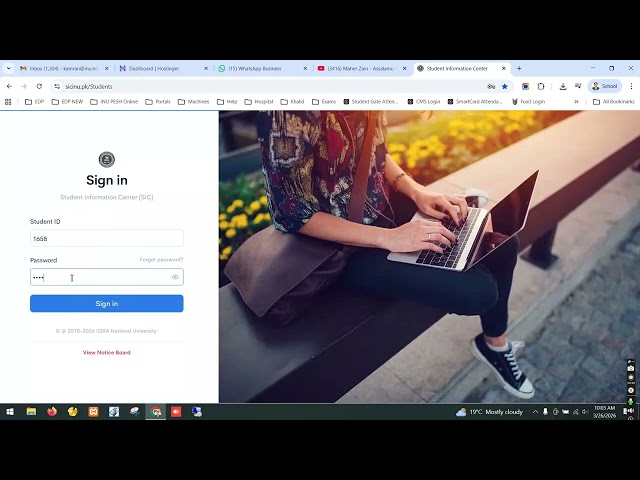
Task: Open Student Gate Attendance bookmark
Action: tap(371, 102)
